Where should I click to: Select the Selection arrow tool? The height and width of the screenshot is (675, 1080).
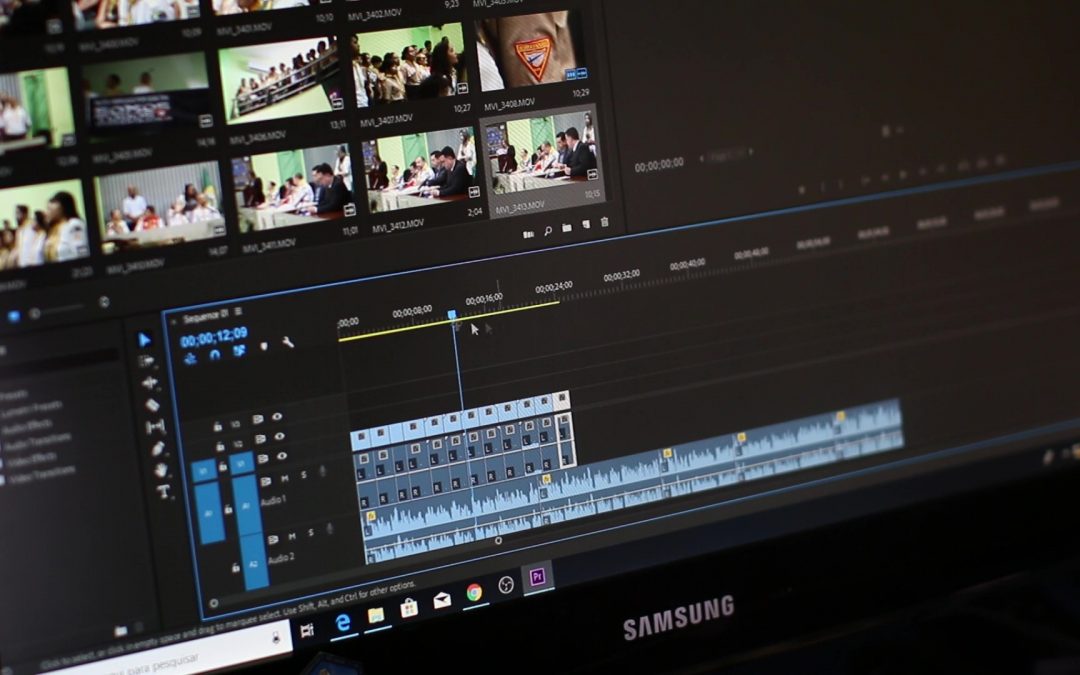pos(144,340)
